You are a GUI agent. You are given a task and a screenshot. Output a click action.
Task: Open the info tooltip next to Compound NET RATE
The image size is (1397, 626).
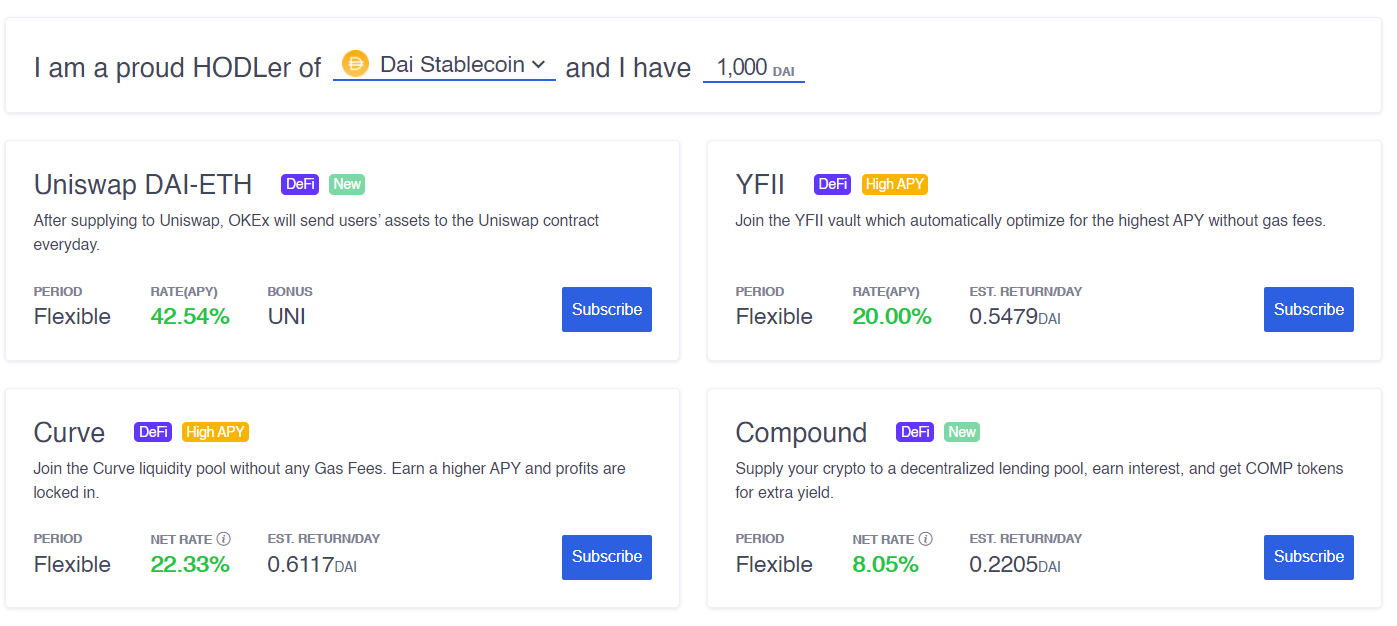point(925,537)
